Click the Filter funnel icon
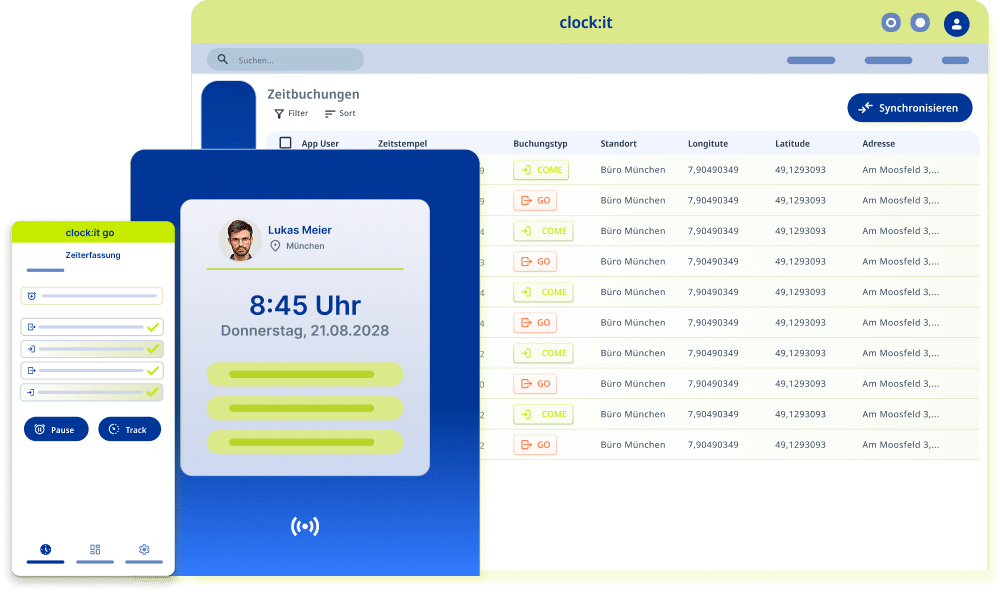Viewport: 1000px width, 593px height. pyautogui.click(x=279, y=113)
